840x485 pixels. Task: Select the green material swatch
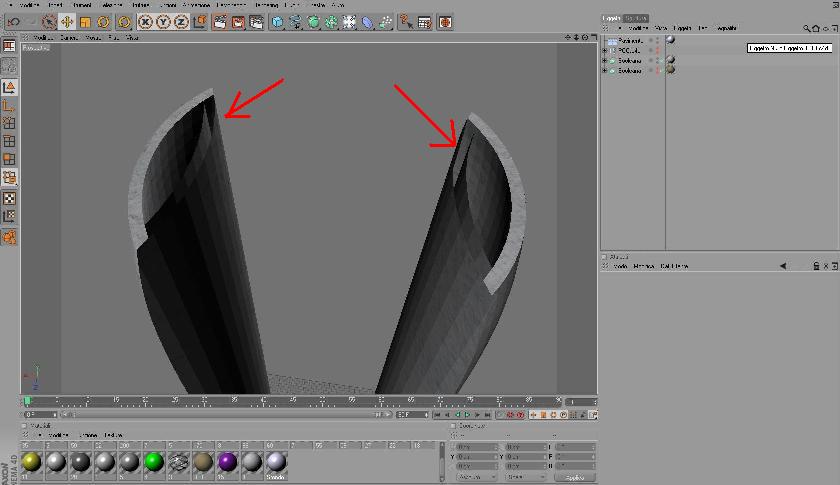point(154,462)
